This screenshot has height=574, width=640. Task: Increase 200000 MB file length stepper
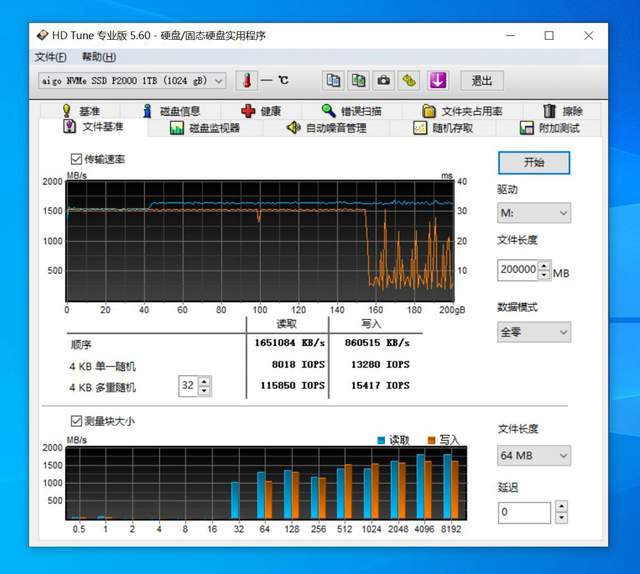(544, 266)
